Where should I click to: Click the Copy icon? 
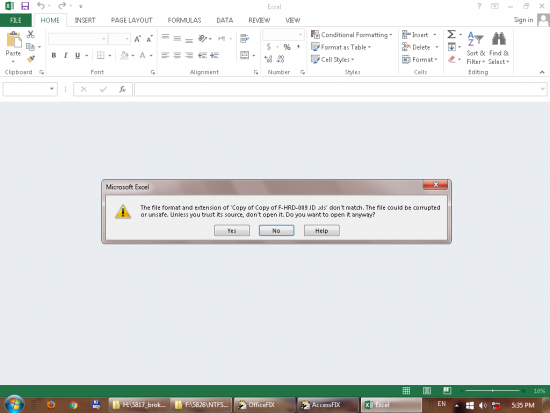pos(31,46)
